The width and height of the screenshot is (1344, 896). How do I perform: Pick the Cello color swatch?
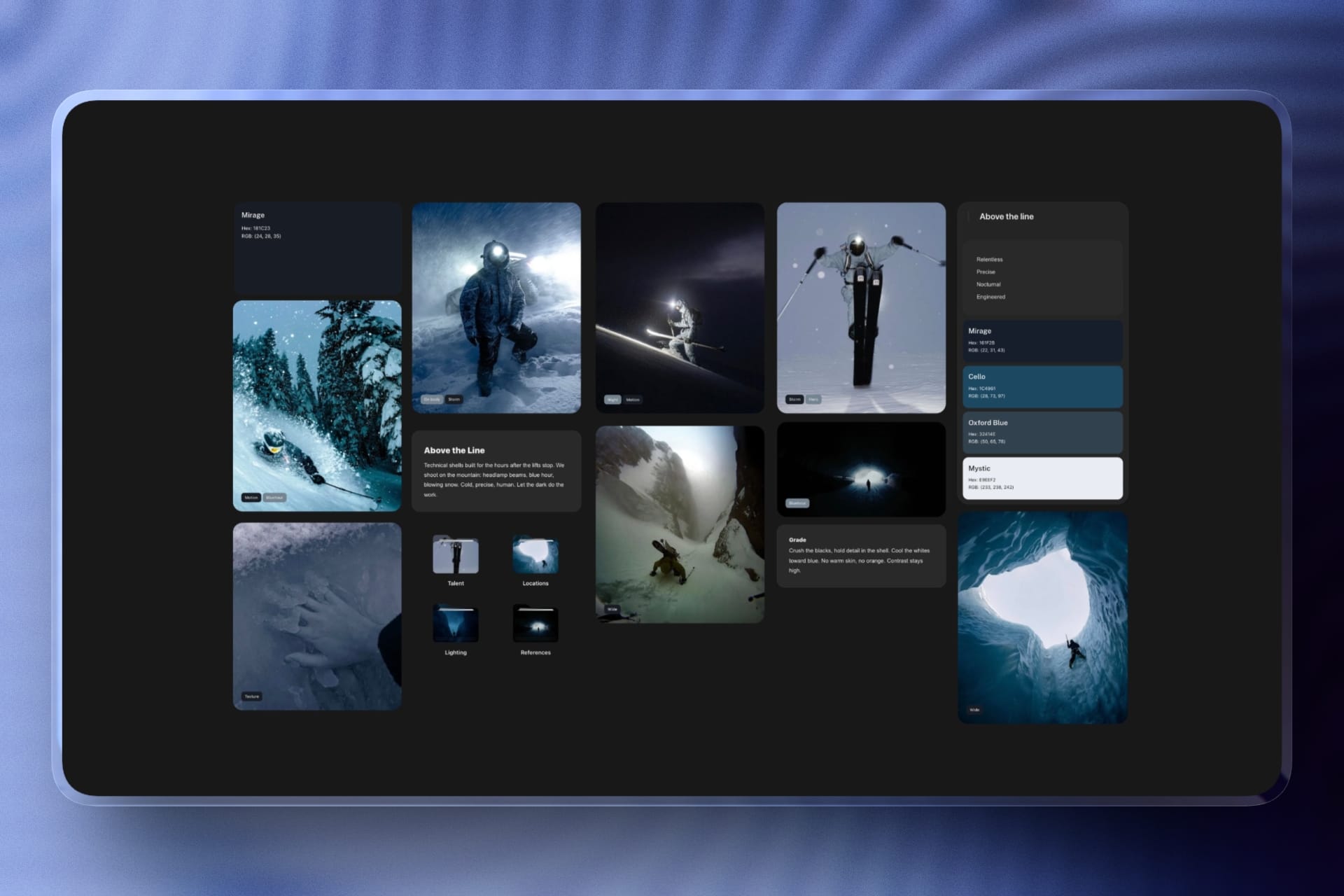(x=1042, y=386)
